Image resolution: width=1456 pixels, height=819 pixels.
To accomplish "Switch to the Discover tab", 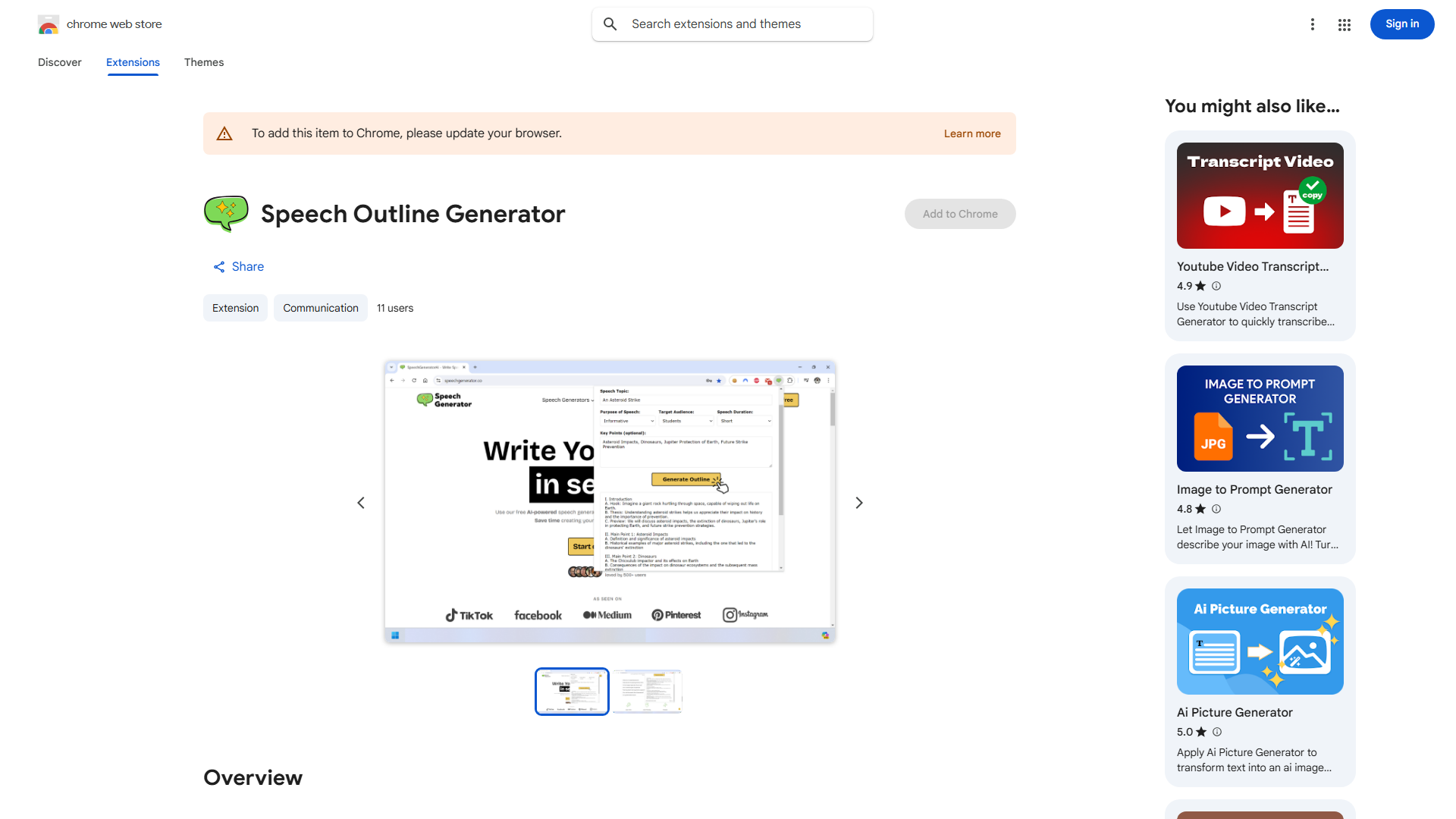I will 60,62.
